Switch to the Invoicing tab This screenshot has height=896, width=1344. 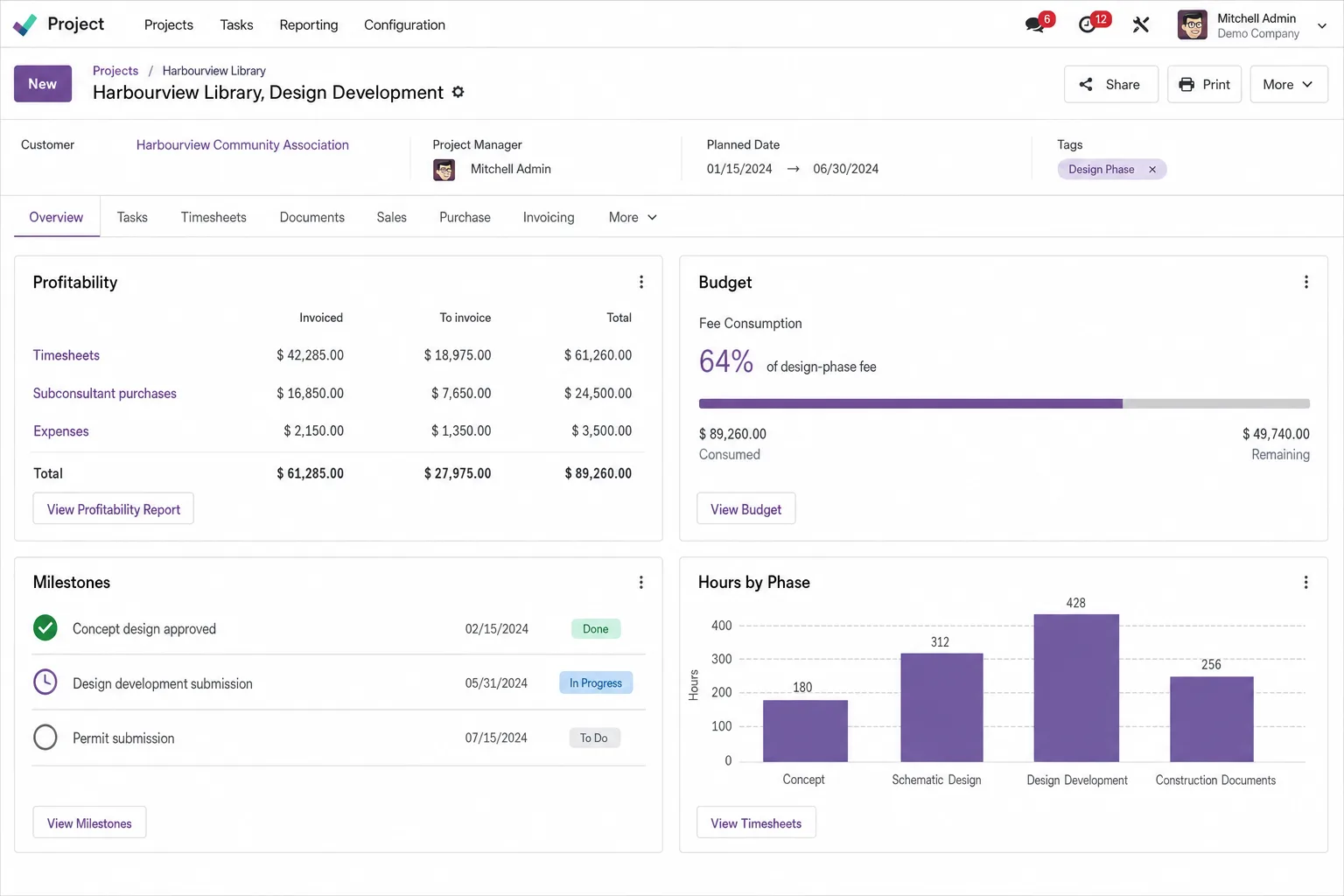(x=549, y=217)
